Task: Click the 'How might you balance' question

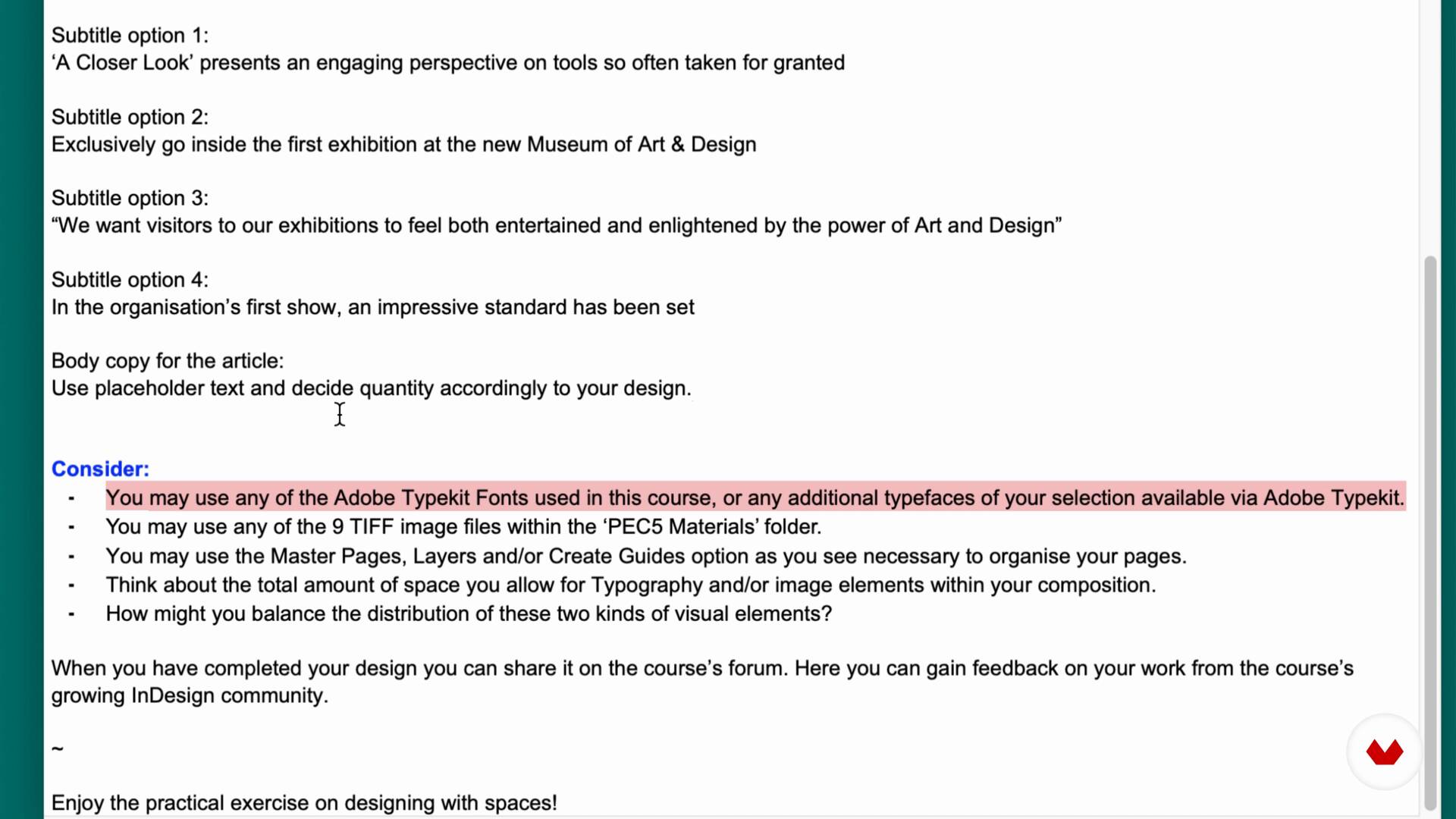Action: tap(469, 614)
